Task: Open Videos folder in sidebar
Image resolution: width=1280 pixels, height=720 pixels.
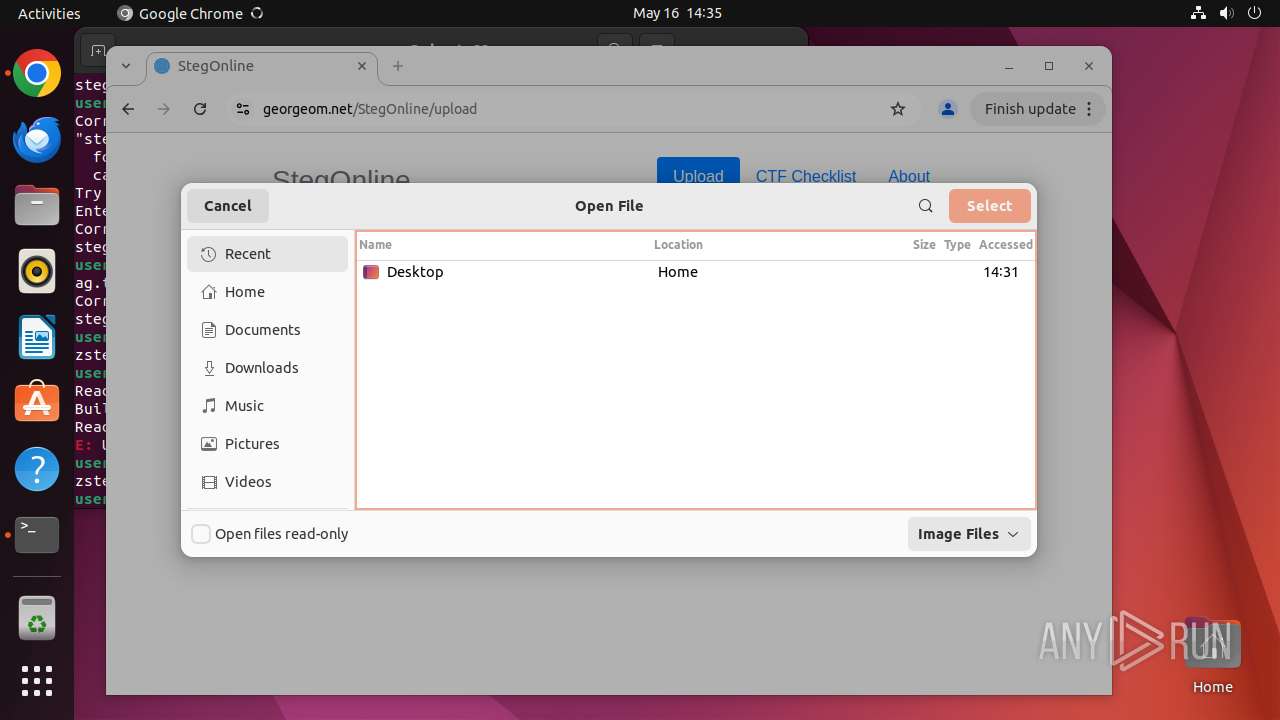Action: point(267,482)
